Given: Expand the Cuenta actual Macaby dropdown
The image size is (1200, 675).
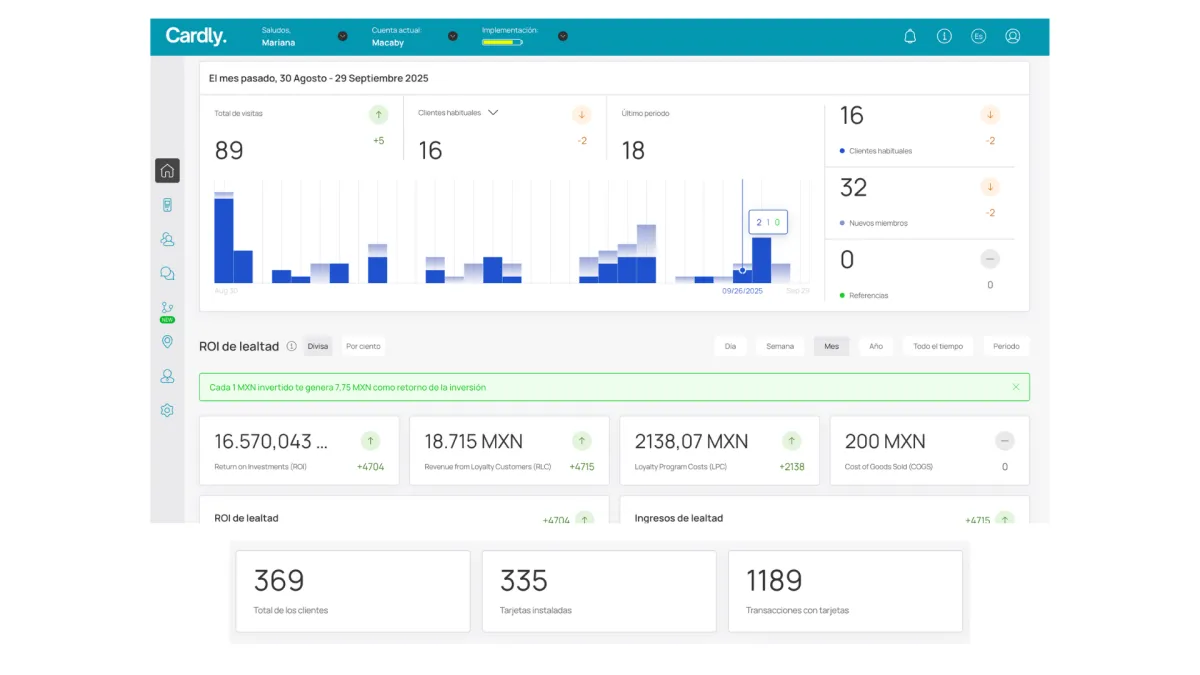Looking at the screenshot, I should pos(452,36).
